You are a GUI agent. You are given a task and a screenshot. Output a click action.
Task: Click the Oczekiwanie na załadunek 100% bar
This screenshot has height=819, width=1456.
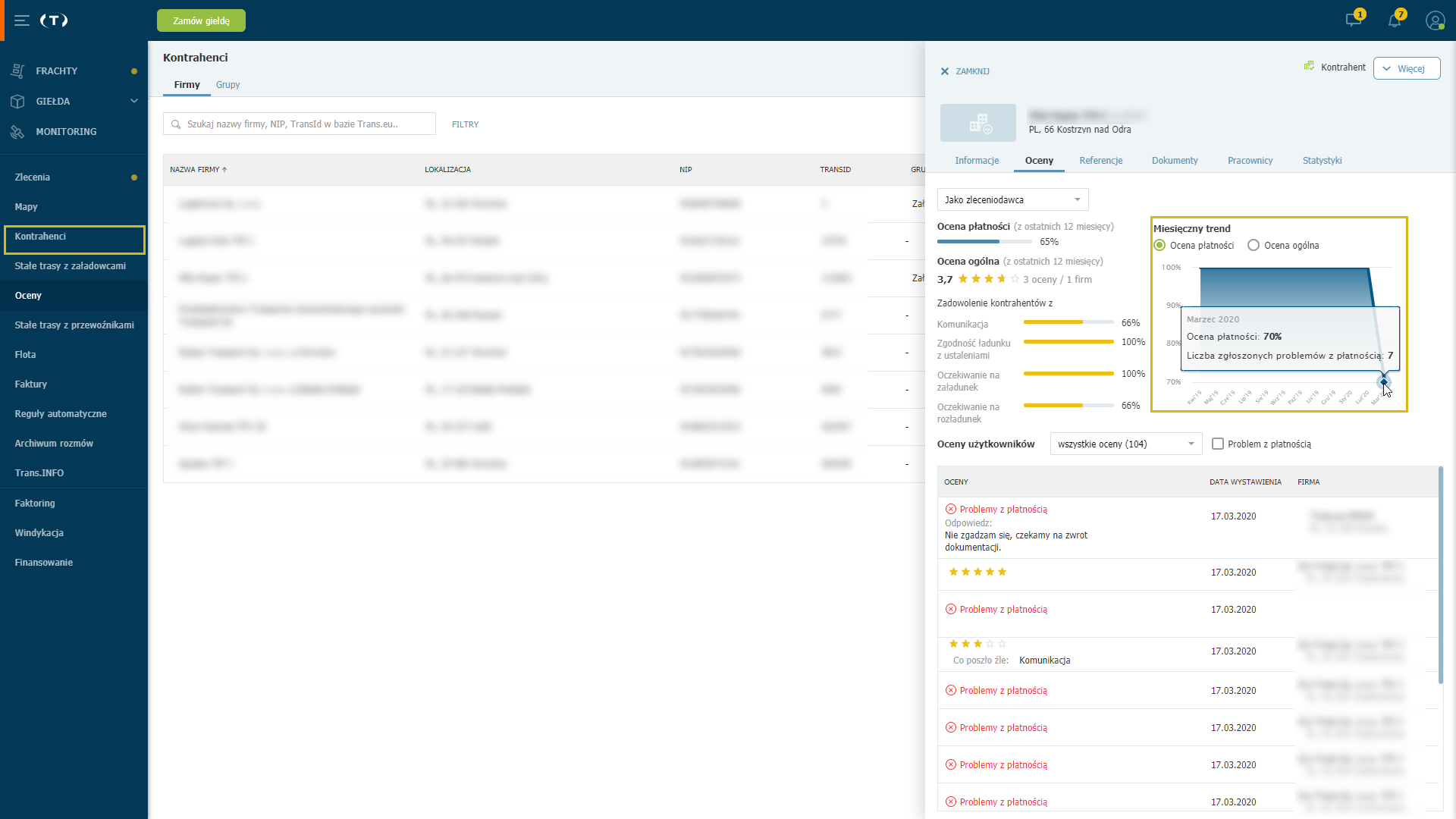[1068, 374]
